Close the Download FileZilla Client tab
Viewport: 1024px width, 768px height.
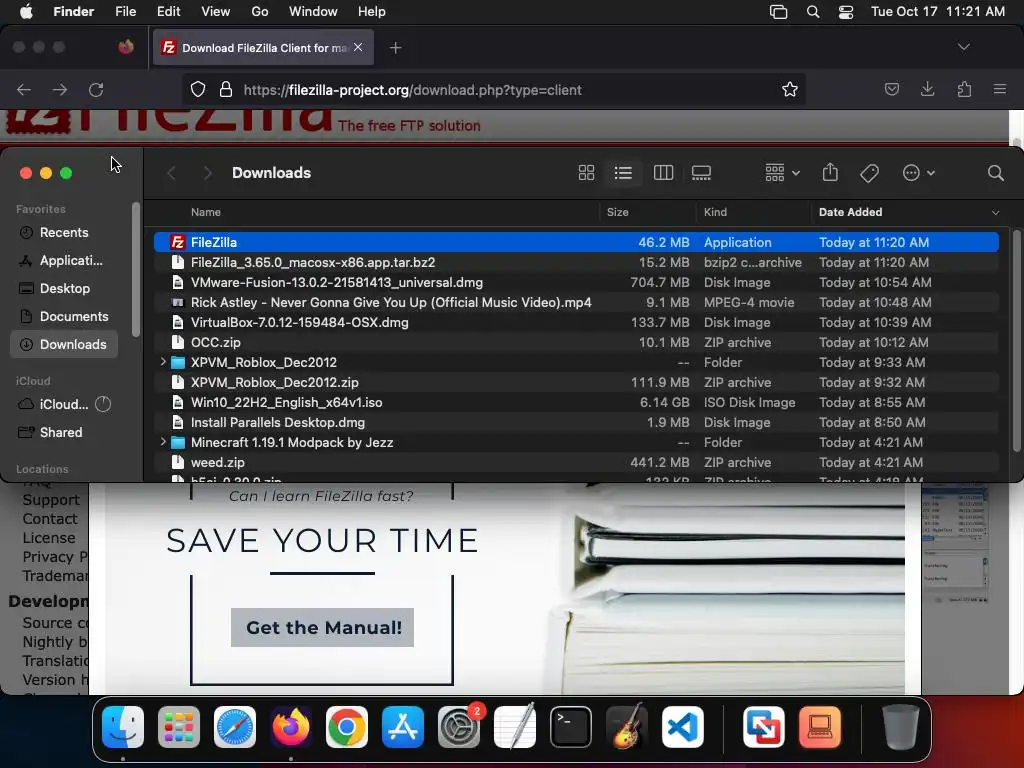click(x=358, y=47)
